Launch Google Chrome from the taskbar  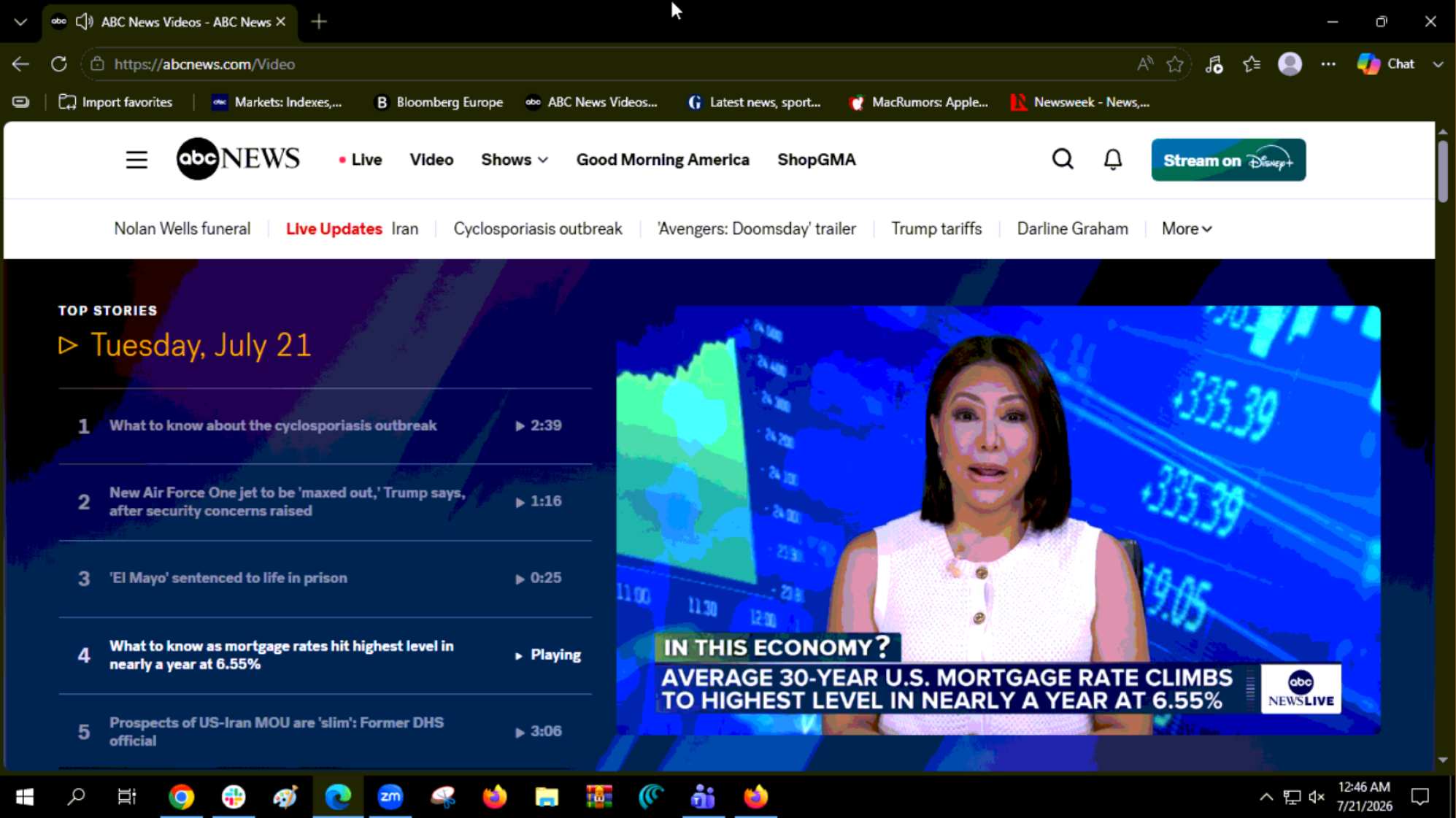point(181,797)
